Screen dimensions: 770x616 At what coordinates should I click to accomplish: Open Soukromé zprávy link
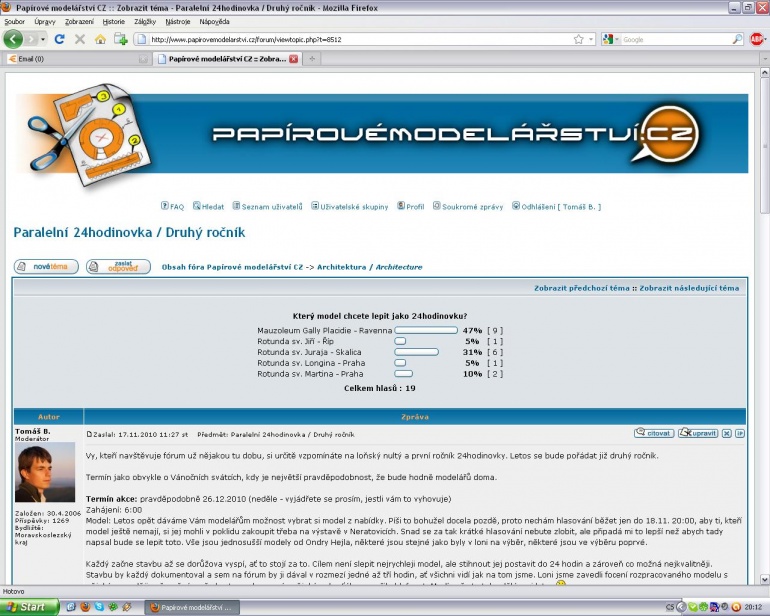point(472,207)
